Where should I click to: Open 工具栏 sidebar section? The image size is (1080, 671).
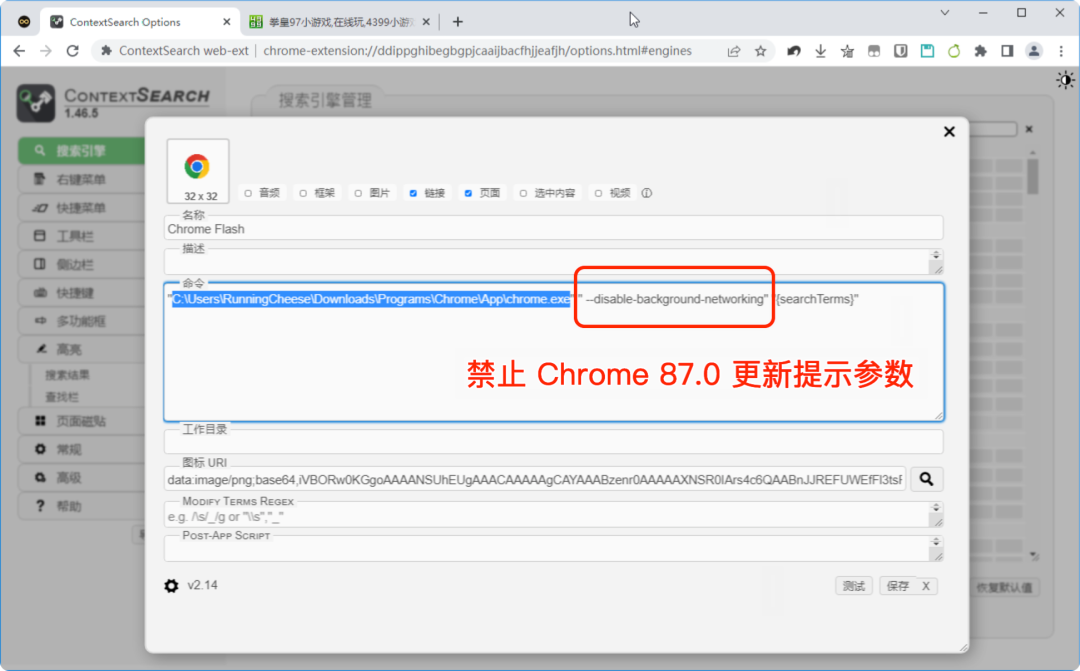(x=81, y=236)
